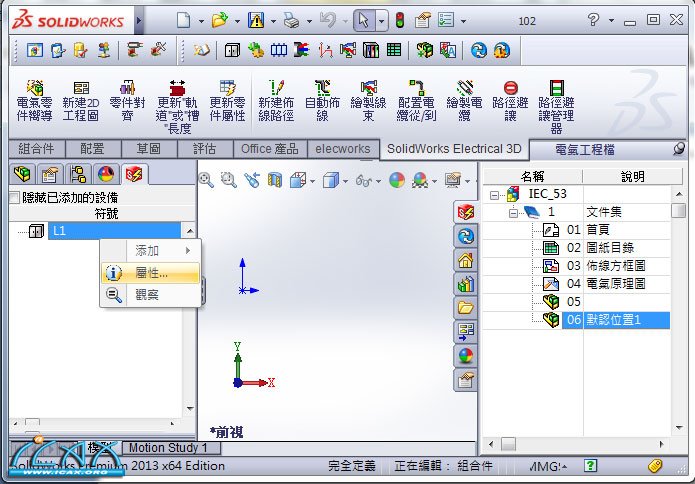Select 繪製電纜 tool
This screenshot has width=695, height=484.
[x=464, y=101]
